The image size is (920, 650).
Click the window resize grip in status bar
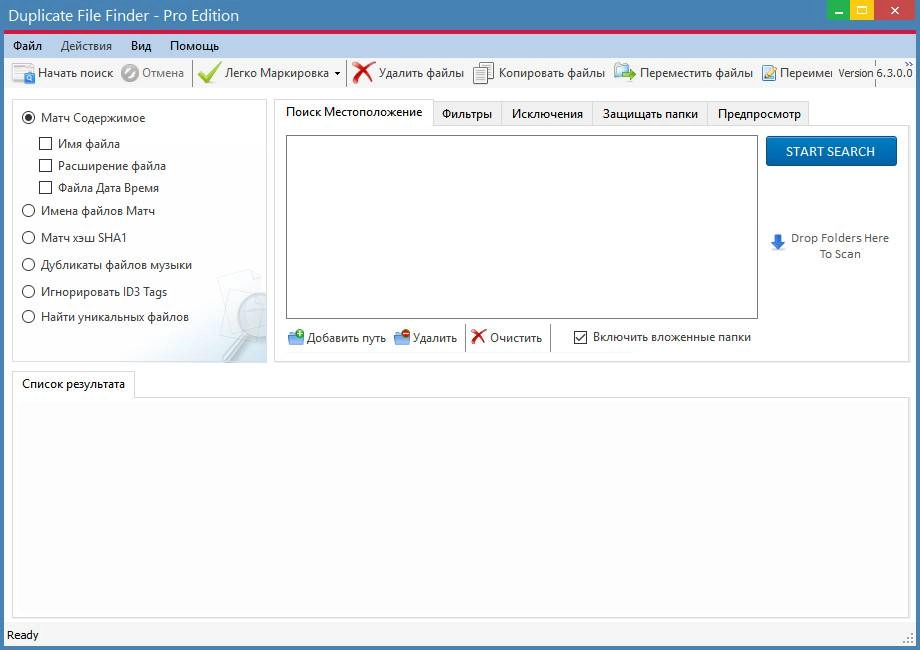909,639
